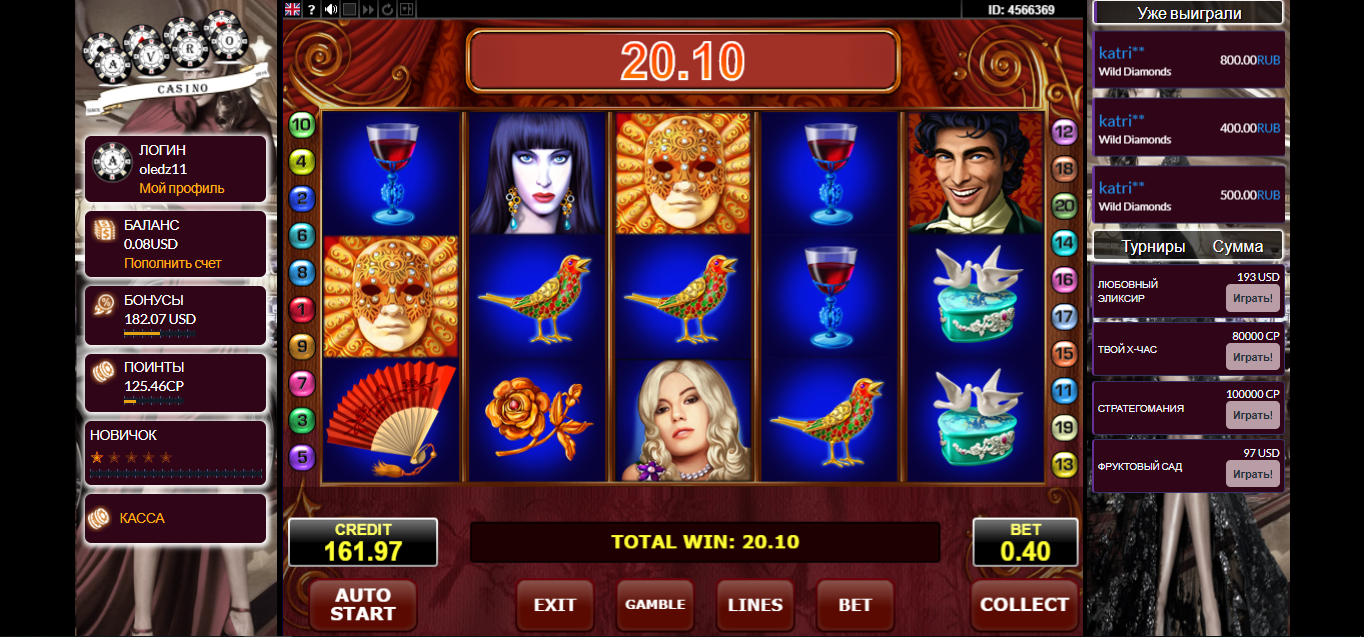Image resolution: width=1364 pixels, height=637 pixels.
Task: Click the КАССА cashier coin icon
Action: click(x=99, y=518)
